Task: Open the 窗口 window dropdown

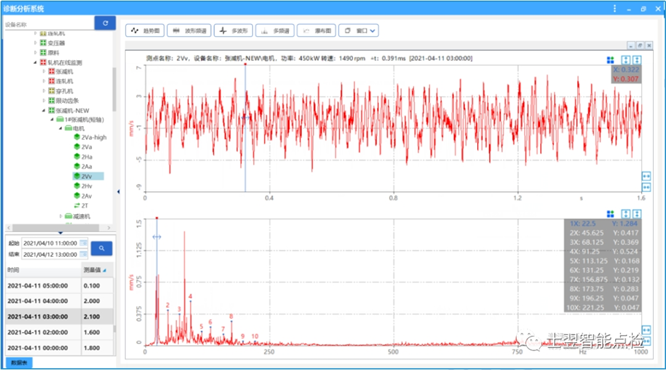Action: [x=358, y=31]
